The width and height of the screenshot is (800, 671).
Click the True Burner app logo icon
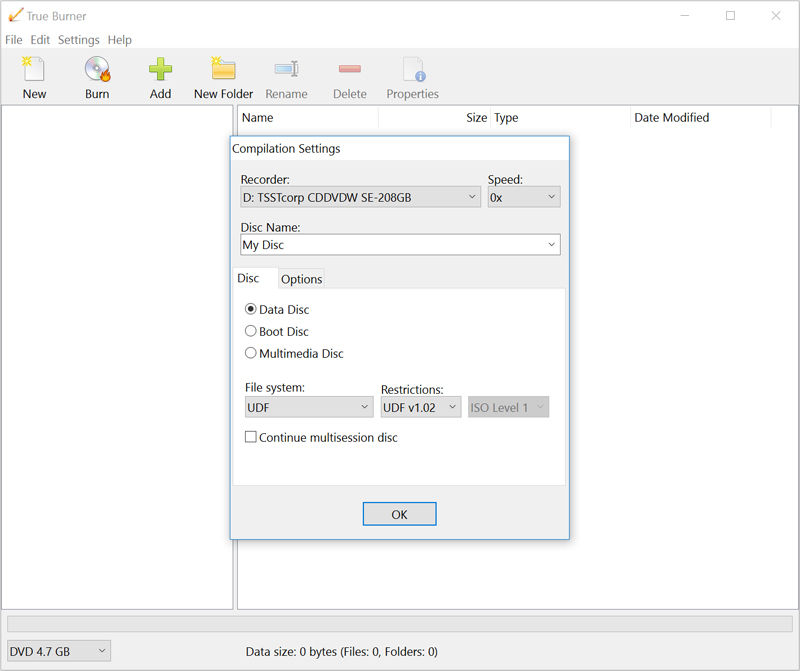coord(15,15)
